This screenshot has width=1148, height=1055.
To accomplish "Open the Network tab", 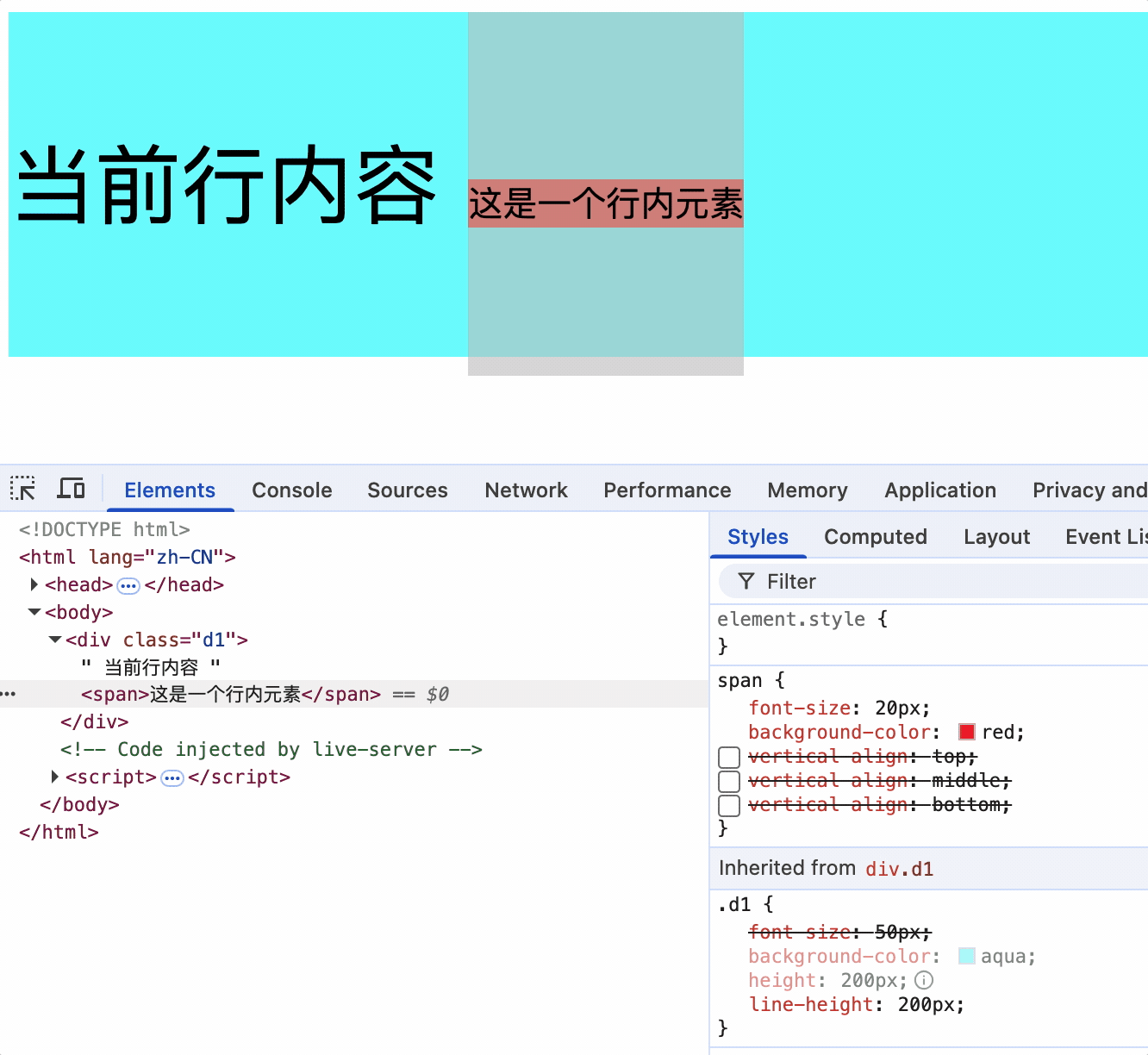I will (x=527, y=490).
